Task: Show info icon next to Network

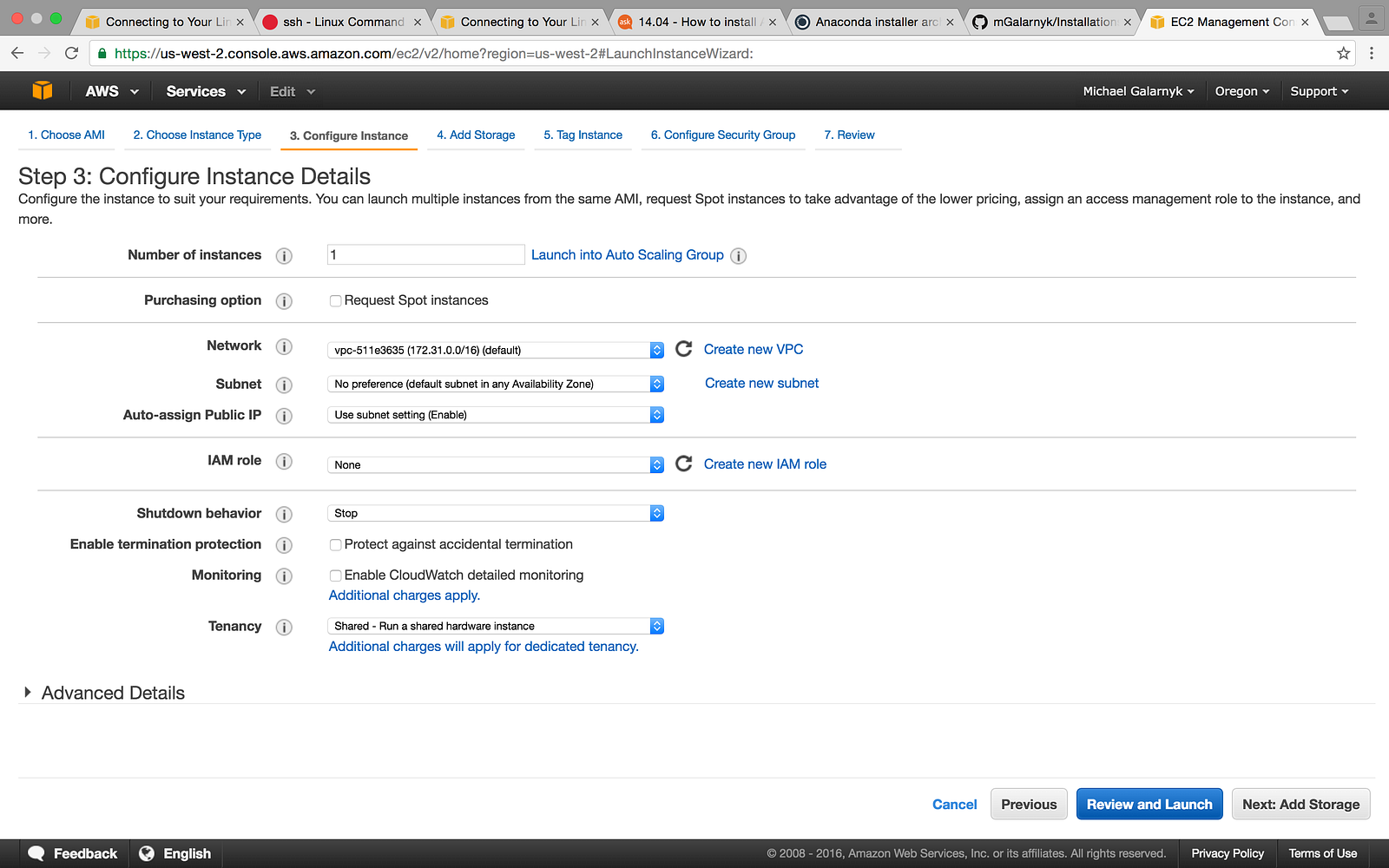Action: tap(284, 347)
